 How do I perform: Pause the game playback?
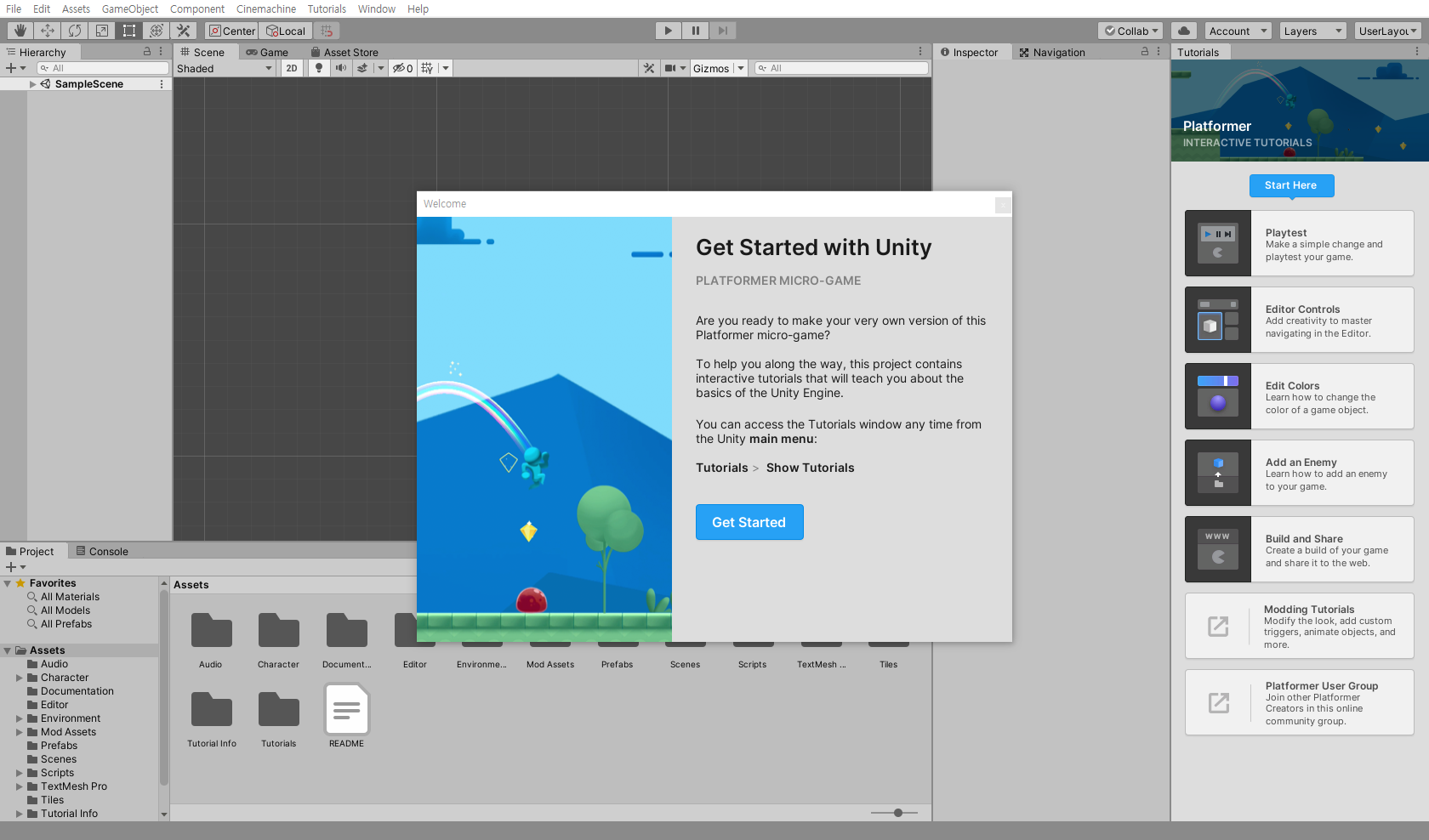tap(696, 31)
